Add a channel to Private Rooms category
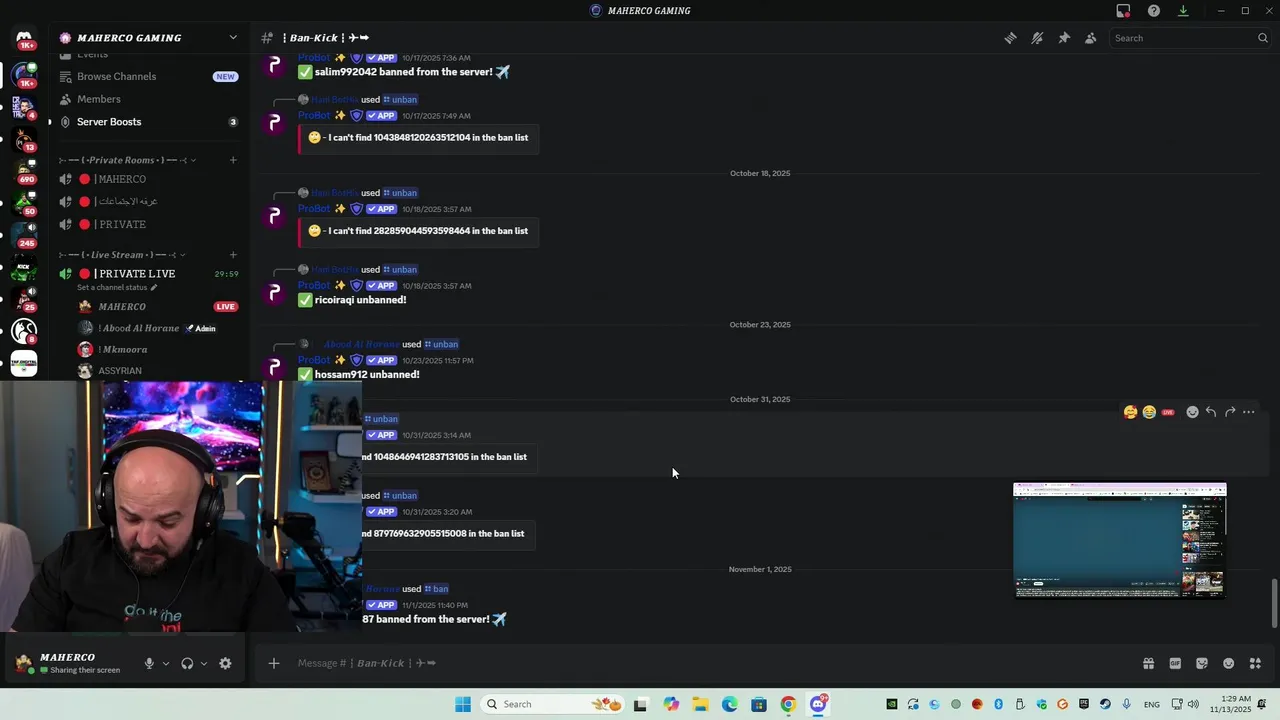Screen dimensions: 1280x720 pos(233,160)
